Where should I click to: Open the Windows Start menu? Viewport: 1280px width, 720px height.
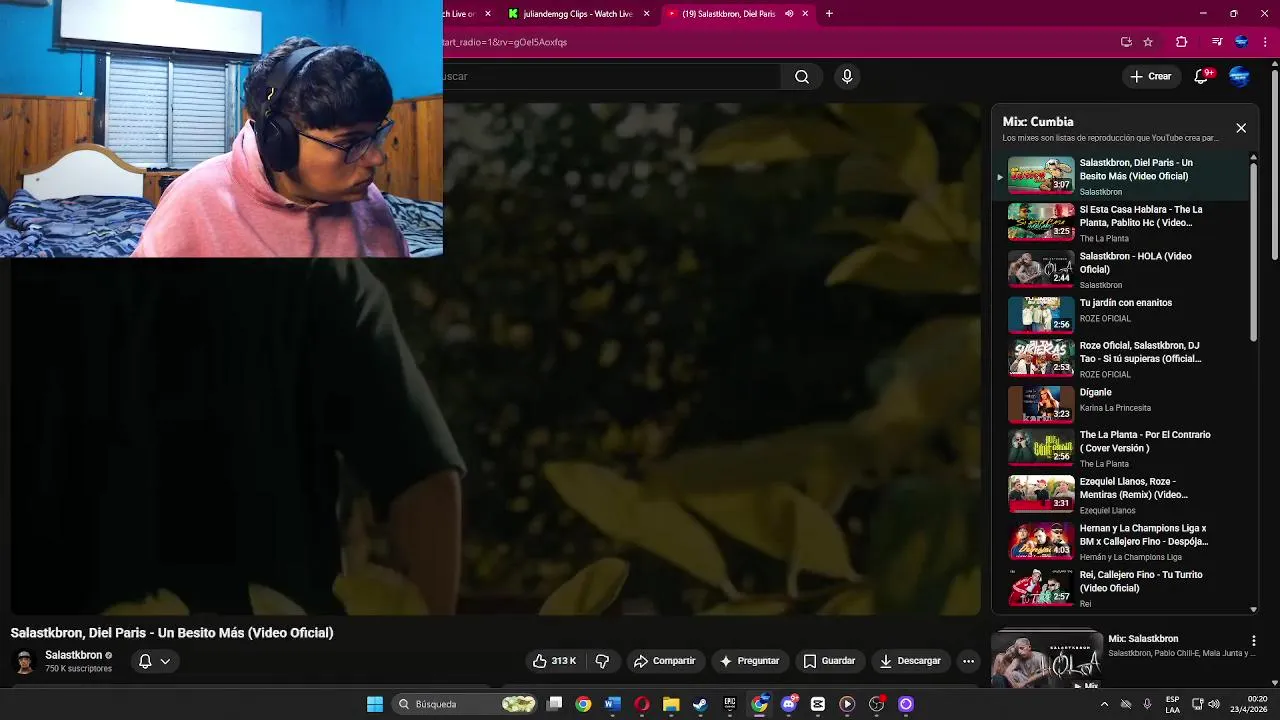pyautogui.click(x=375, y=704)
